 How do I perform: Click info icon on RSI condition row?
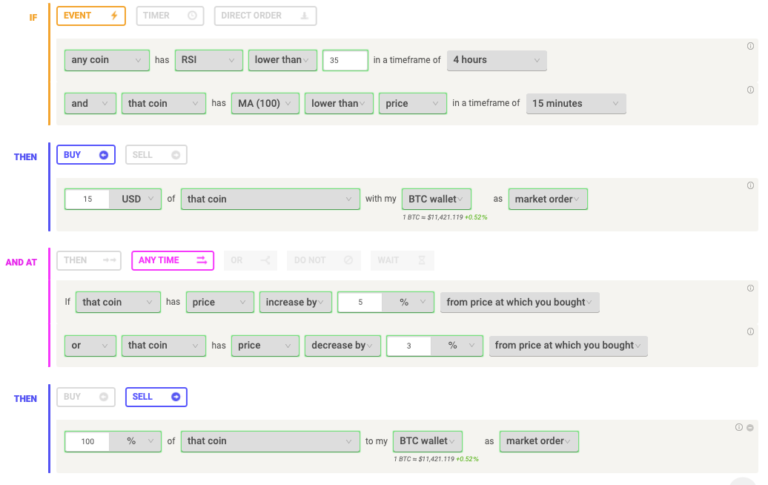click(750, 46)
